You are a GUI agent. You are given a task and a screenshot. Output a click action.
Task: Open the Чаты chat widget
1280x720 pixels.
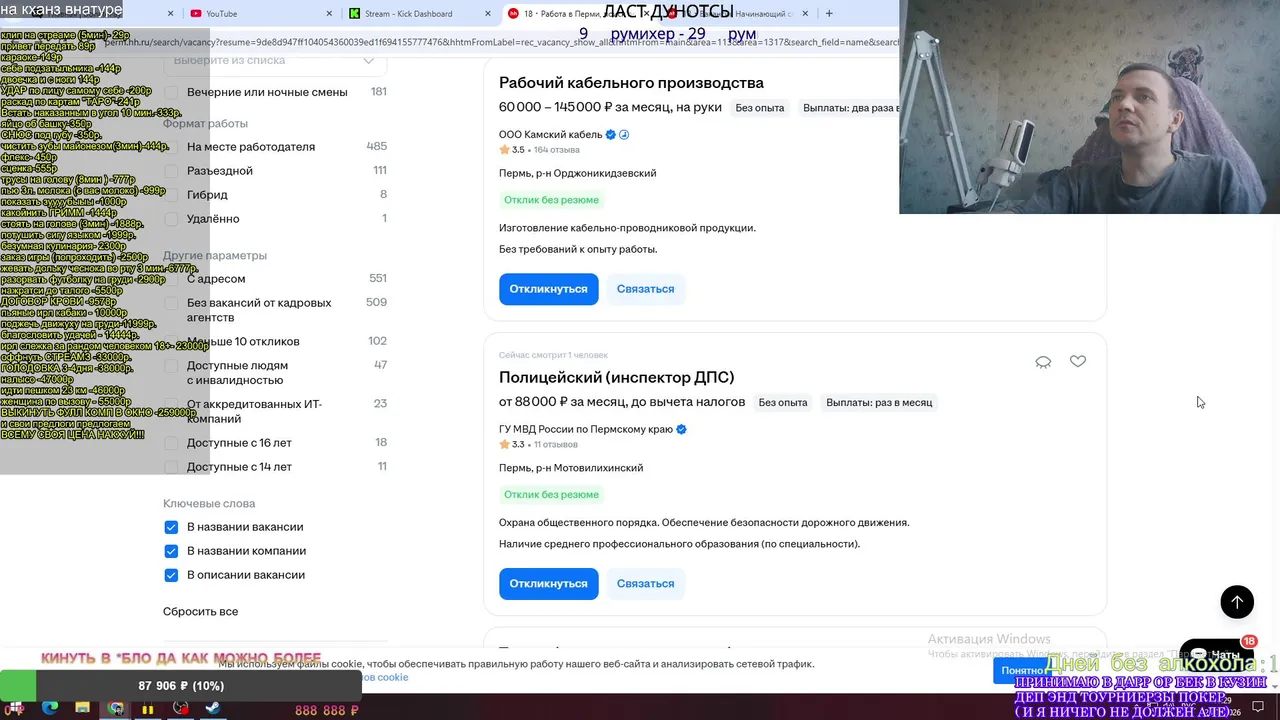[1216, 654]
